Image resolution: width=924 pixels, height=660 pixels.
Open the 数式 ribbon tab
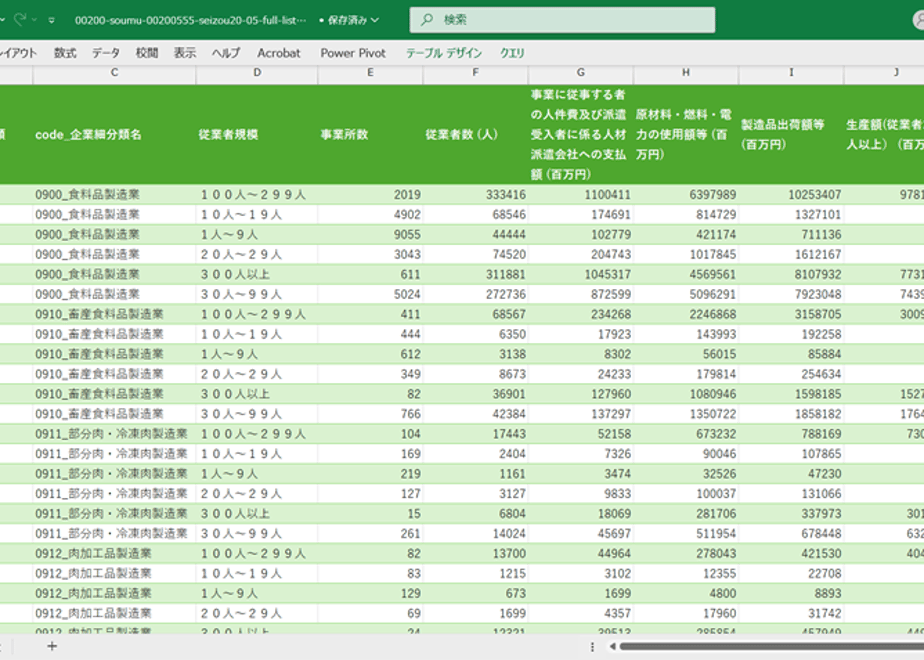pyautogui.click(x=65, y=53)
